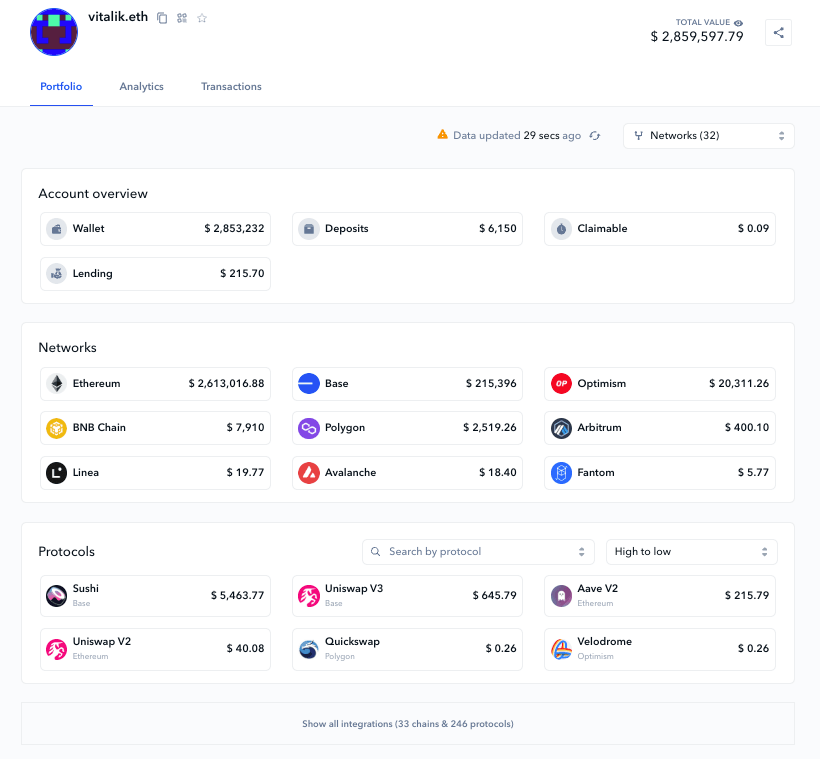Select the Deposits value $ 6,150
This screenshot has height=759, width=820.
pyautogui.click(x=498, y=229)
